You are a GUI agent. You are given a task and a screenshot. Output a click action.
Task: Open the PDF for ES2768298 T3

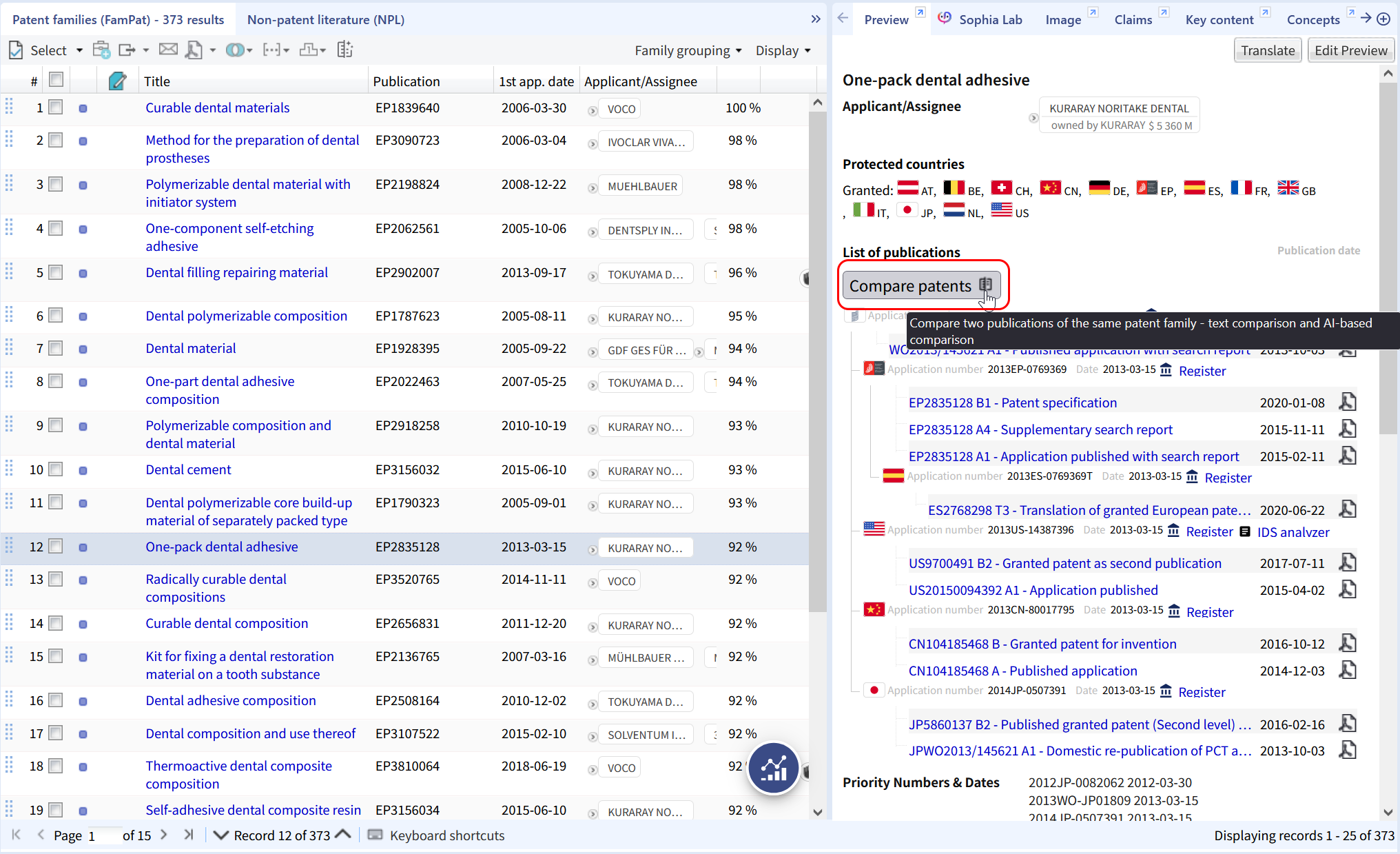[1347, 509]
